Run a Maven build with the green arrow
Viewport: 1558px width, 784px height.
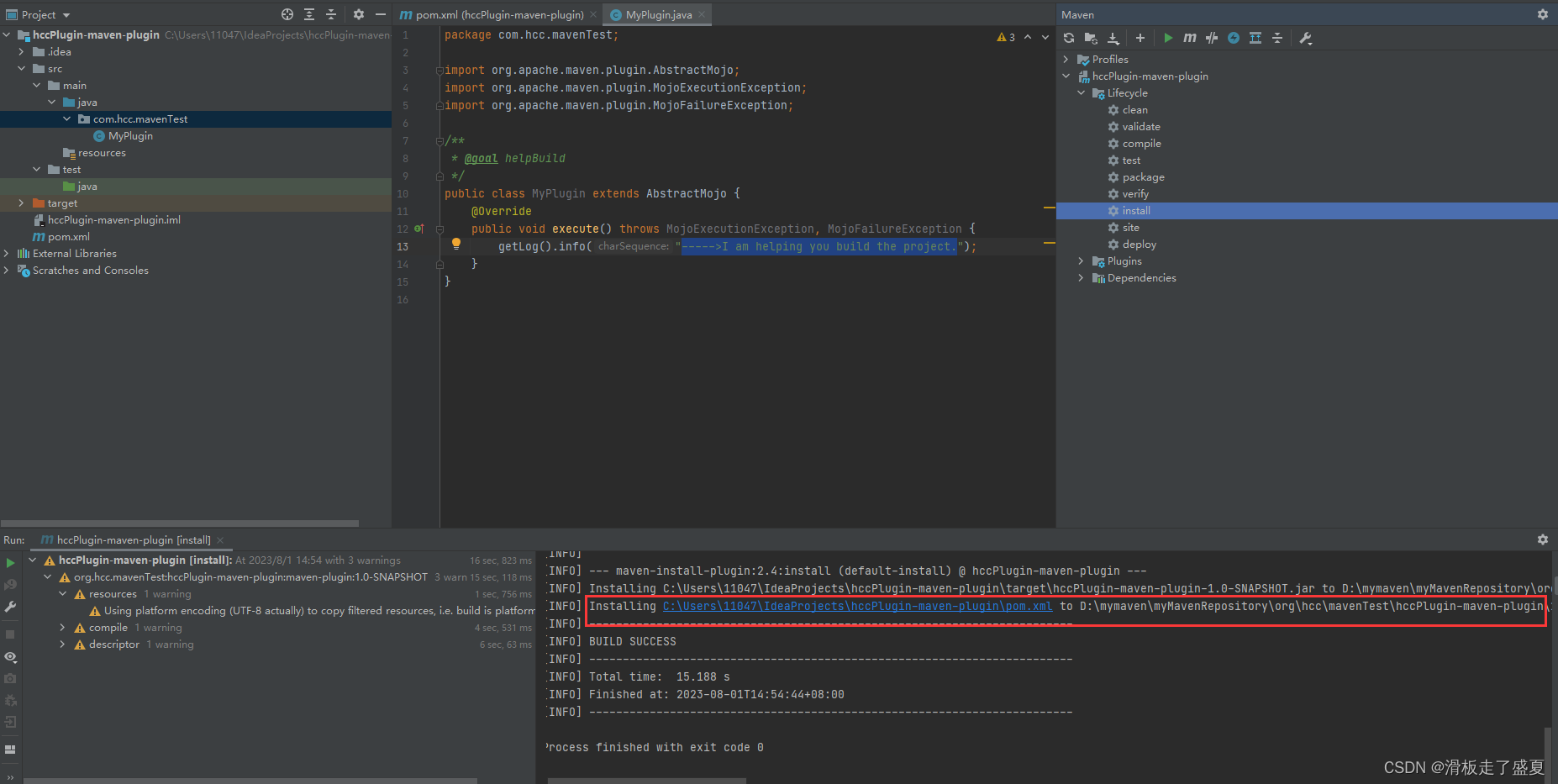(x=1168, y=38)
